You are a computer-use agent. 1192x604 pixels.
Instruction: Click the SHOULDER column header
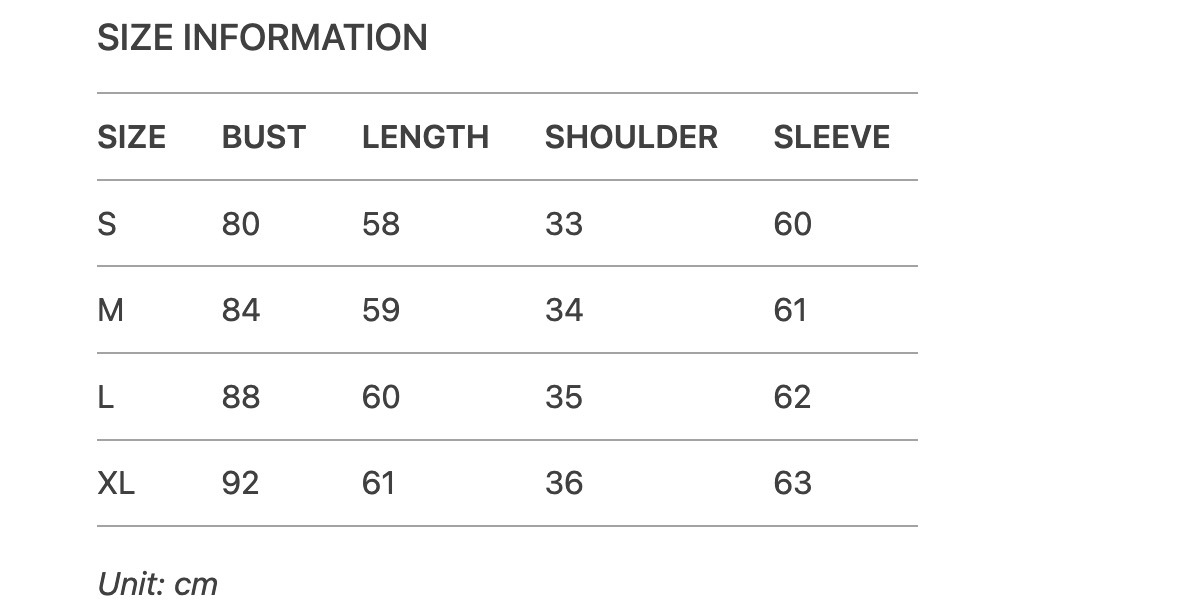630,137
